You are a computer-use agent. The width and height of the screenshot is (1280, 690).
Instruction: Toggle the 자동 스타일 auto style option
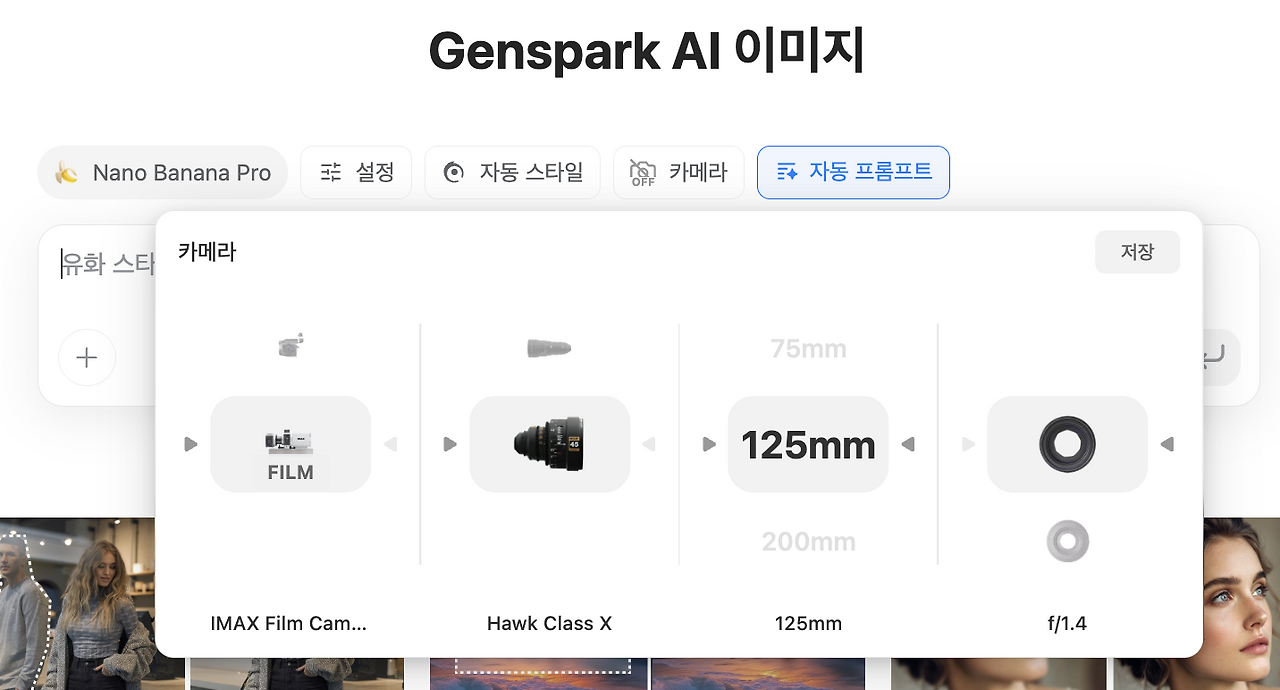click(x=512, y=172)
